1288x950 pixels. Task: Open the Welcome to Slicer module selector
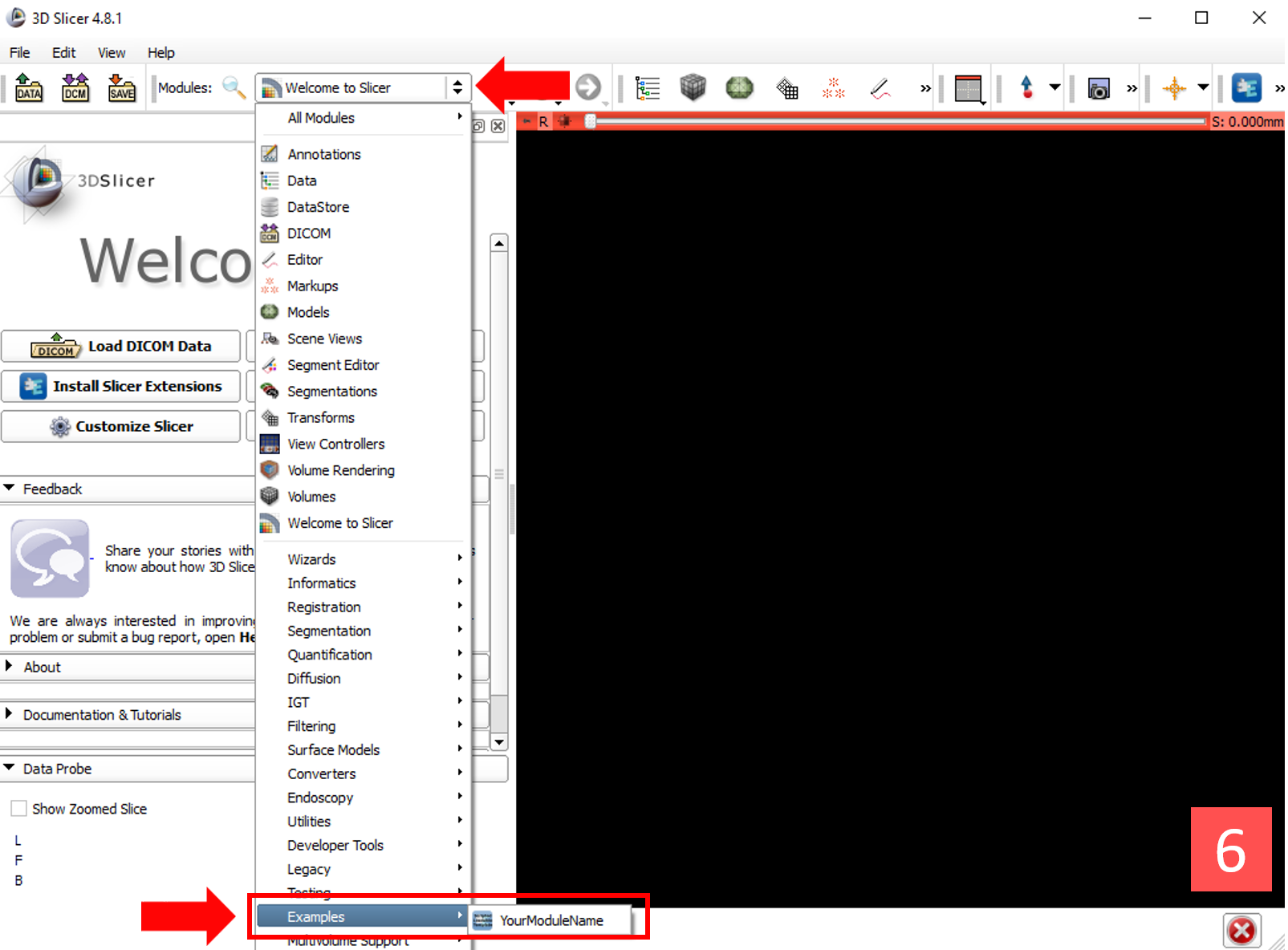[362, 87]
